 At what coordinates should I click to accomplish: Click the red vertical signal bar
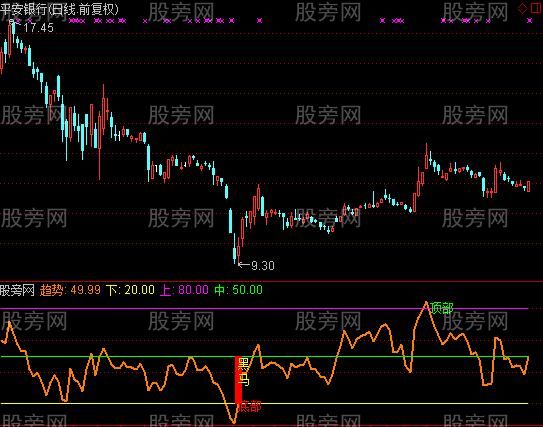tap(238, 380)
